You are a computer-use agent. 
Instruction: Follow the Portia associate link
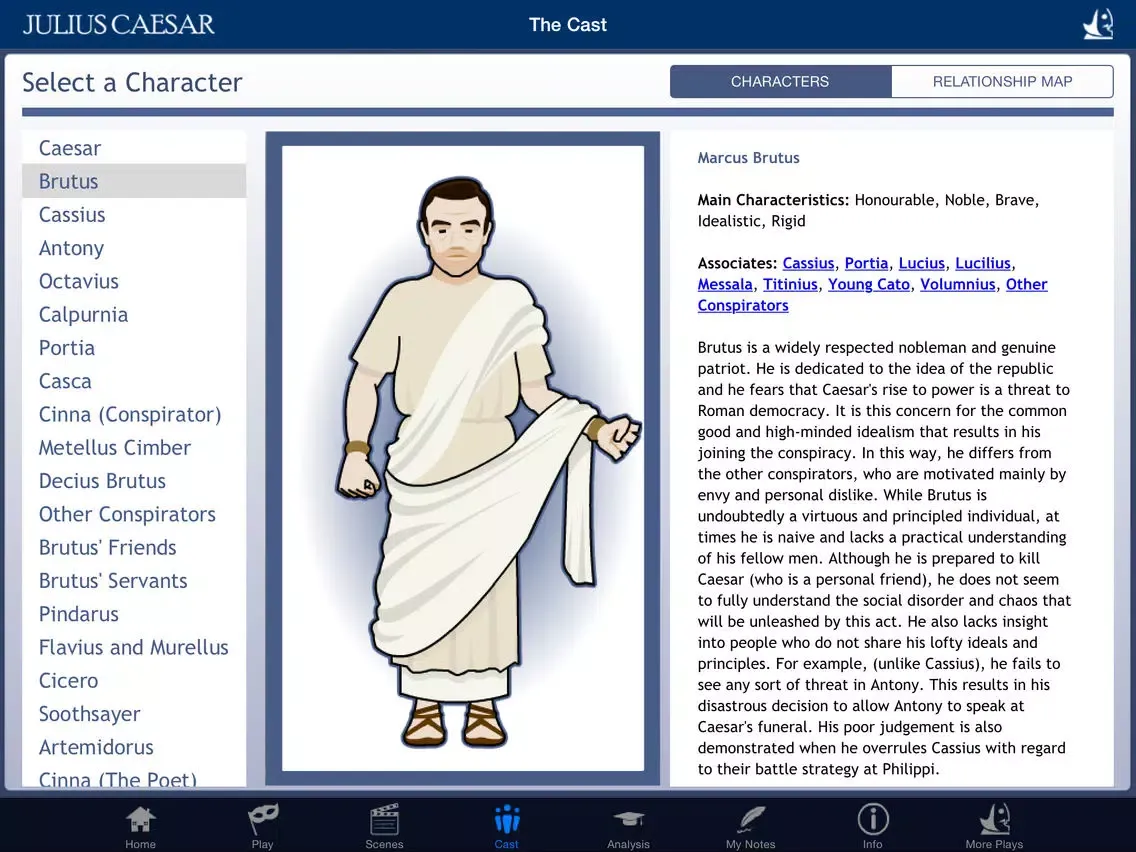pyautogui.click(x=866, y=264)
